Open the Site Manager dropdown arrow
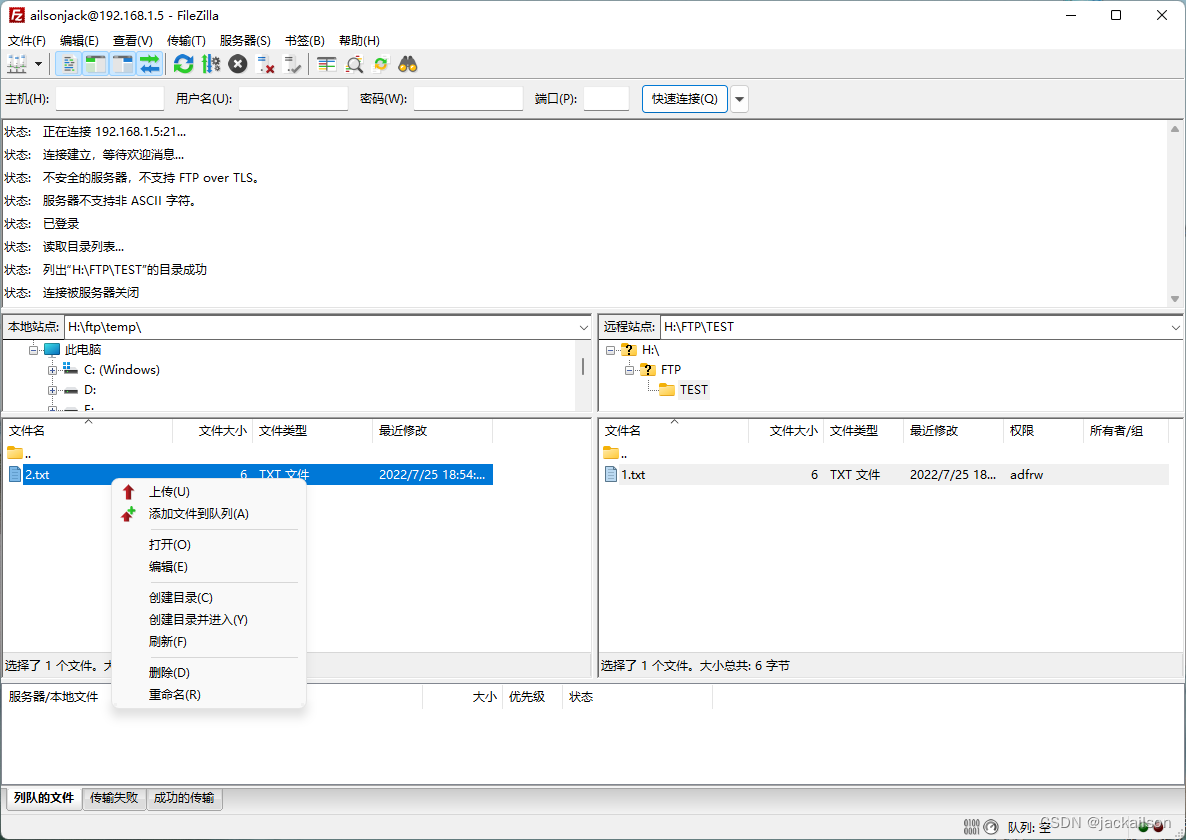The image size is (1186, 840). 39,64
